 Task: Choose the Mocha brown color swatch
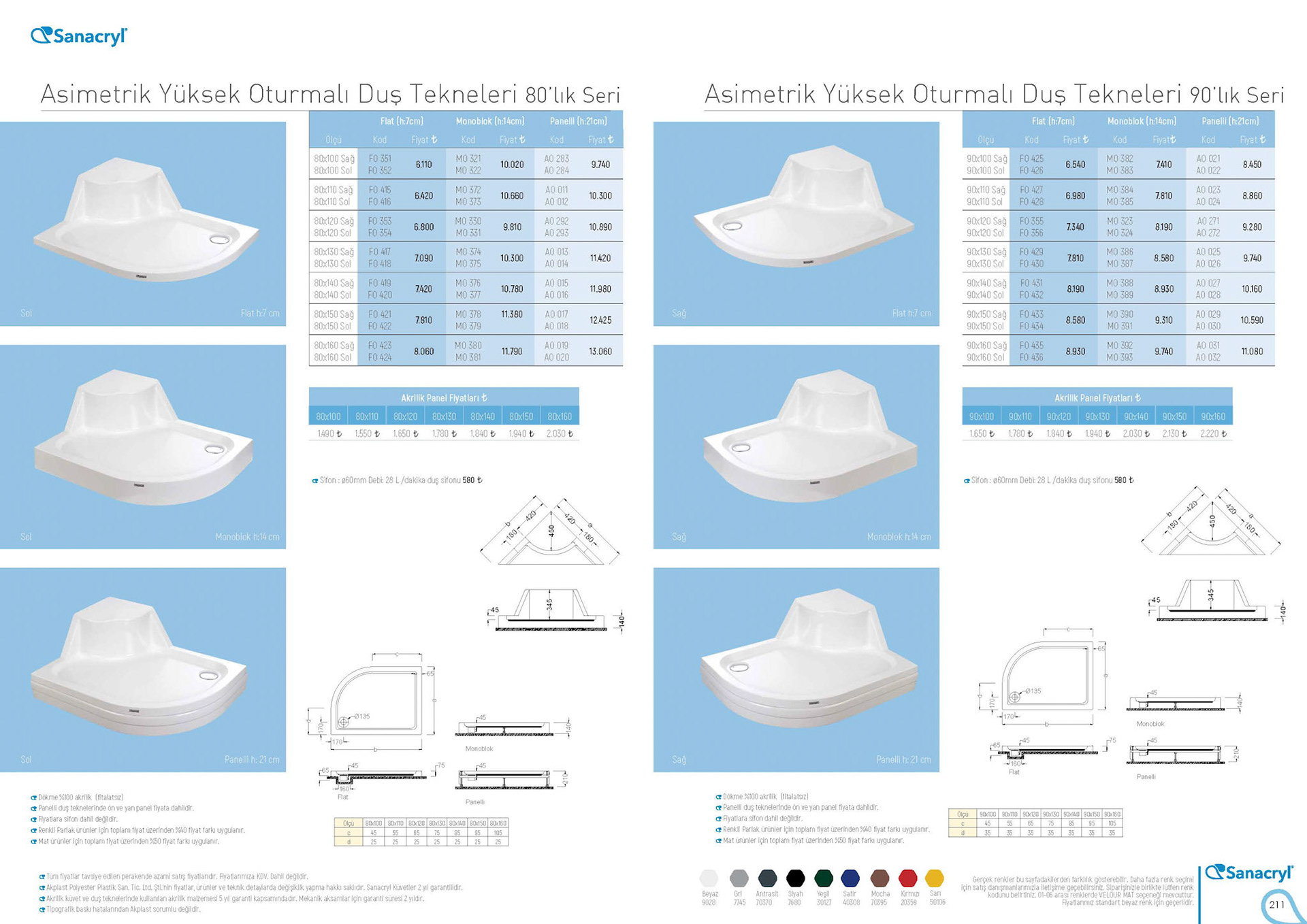click(880, 878)
